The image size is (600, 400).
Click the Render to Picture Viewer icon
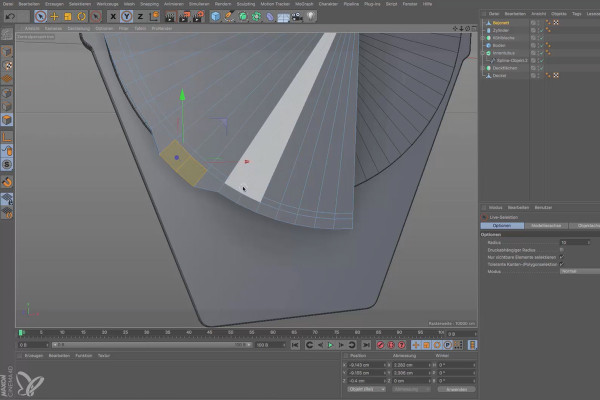pyautogui.click(x=184, y=16)
